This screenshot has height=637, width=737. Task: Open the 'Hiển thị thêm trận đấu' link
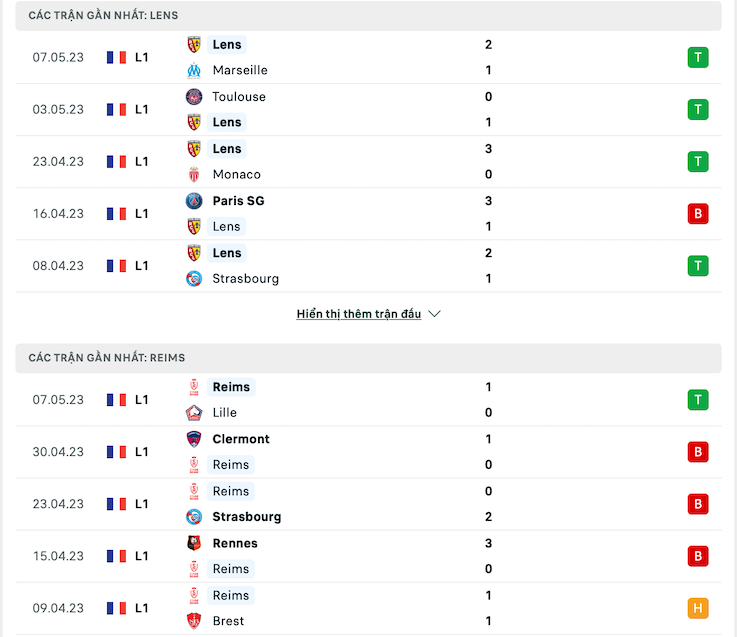(359, 314)
